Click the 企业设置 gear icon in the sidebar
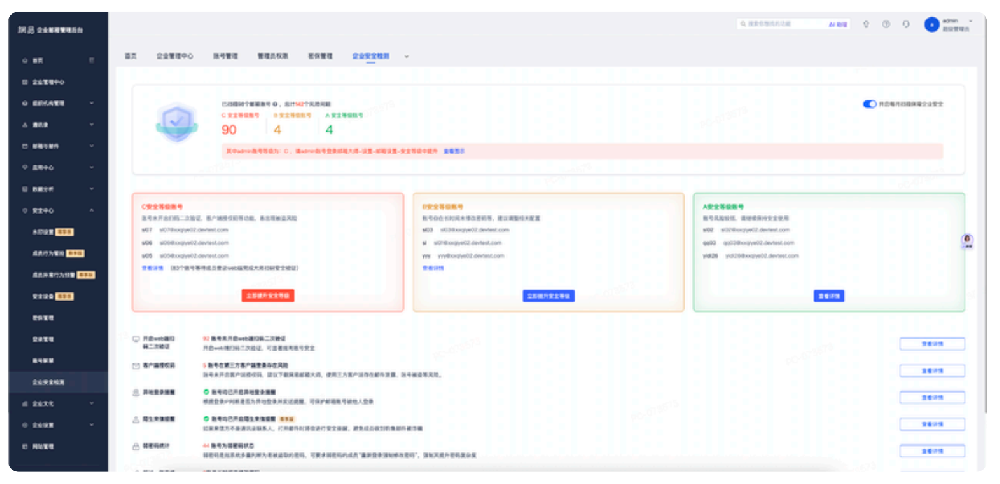1000x484 pixels. click(25, 425)
